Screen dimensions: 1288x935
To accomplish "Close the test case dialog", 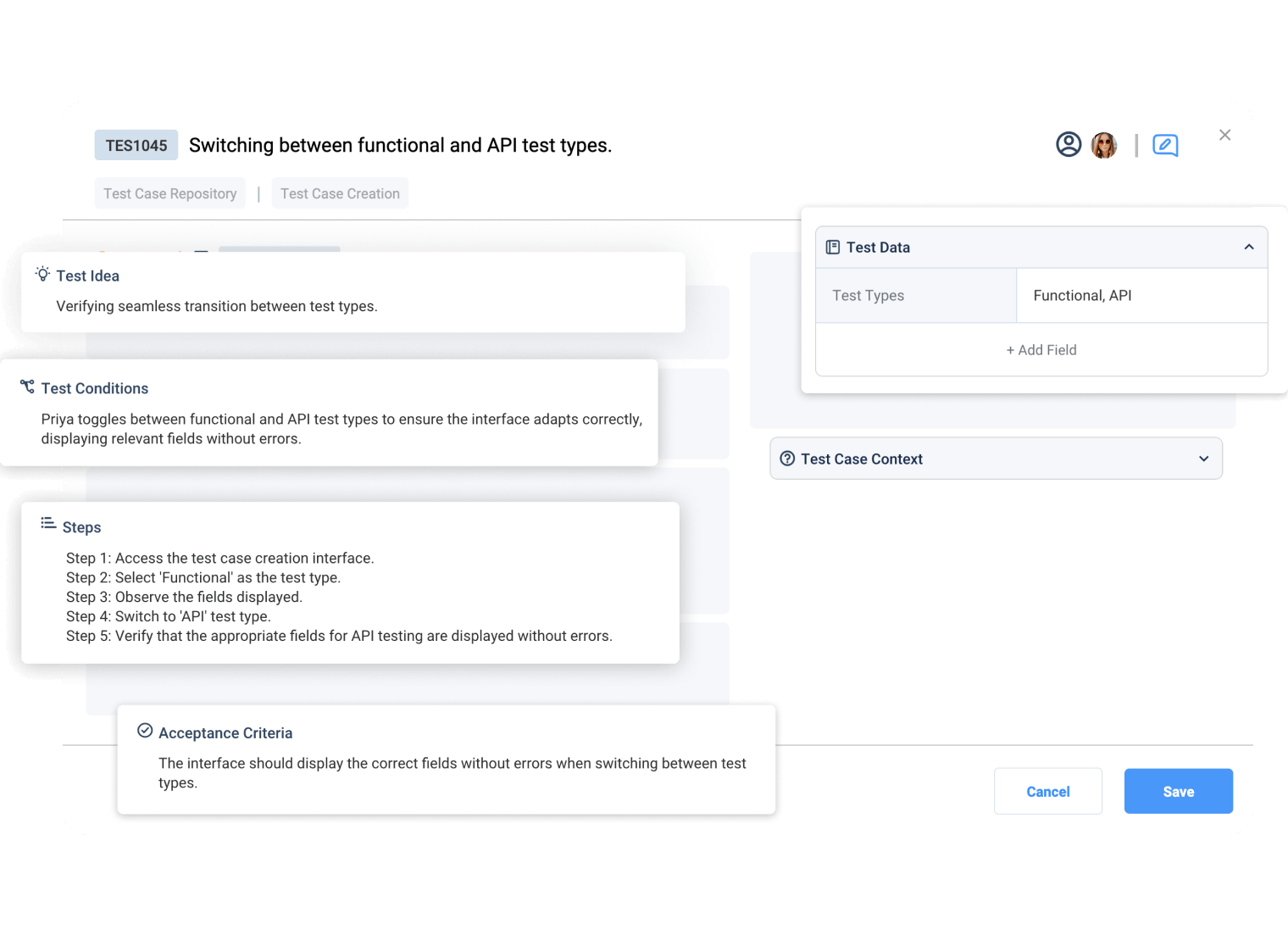I will point(1224,135).
